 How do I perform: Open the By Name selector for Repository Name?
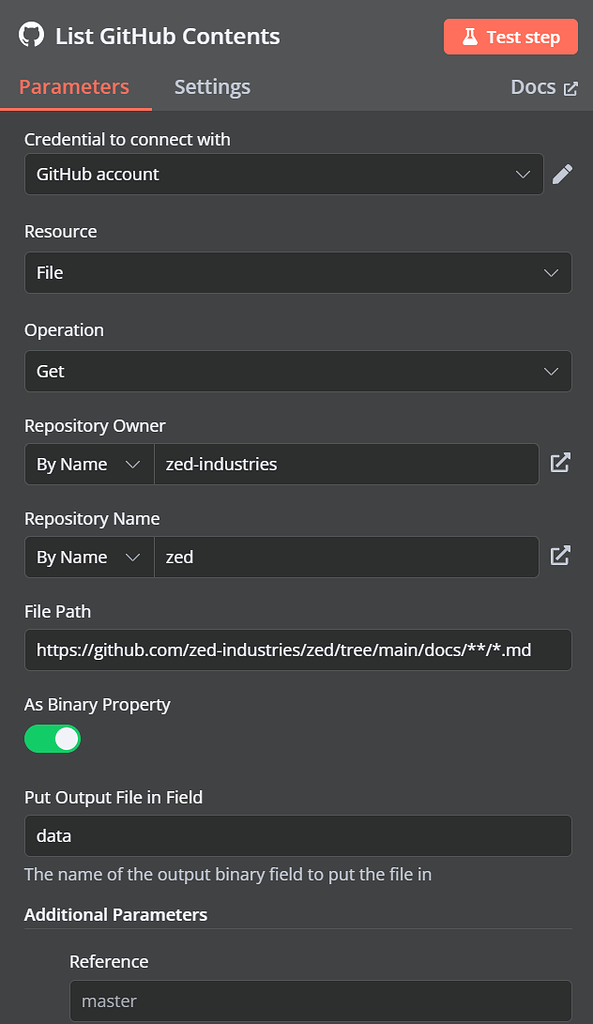88,557
